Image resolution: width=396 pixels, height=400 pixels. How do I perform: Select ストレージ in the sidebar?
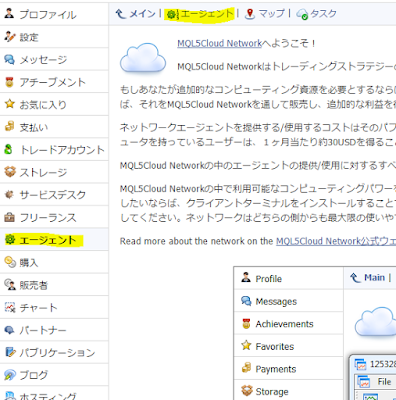point(54,172)
